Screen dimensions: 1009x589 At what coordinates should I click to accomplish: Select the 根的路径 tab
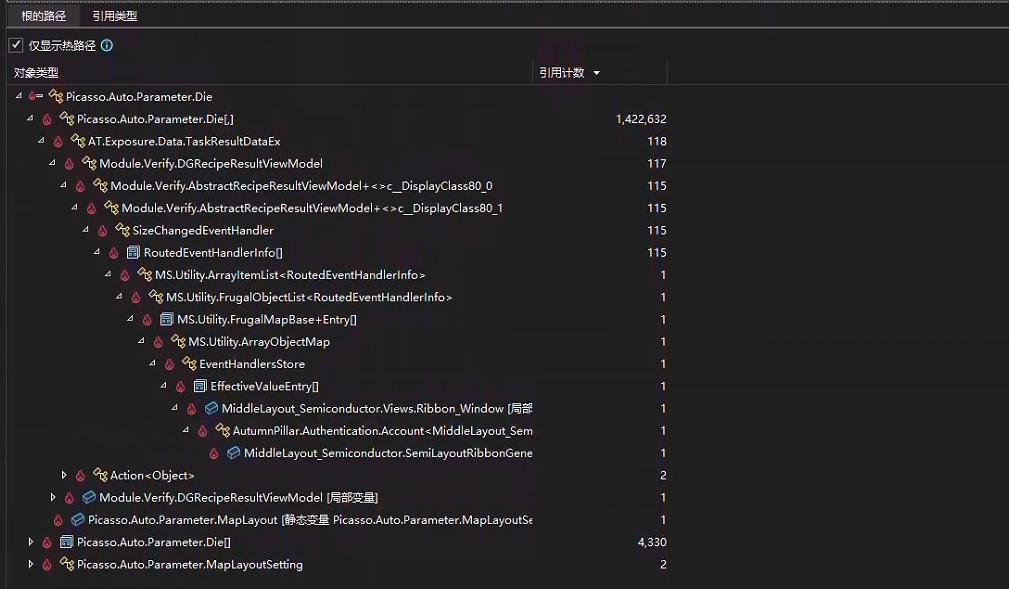(x=43, y=16)
